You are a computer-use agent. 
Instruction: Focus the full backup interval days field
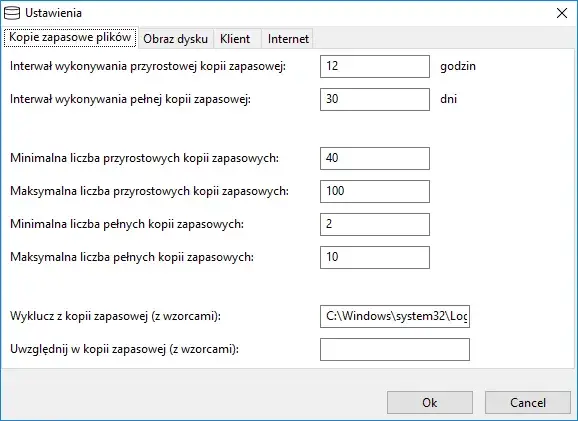375,99
